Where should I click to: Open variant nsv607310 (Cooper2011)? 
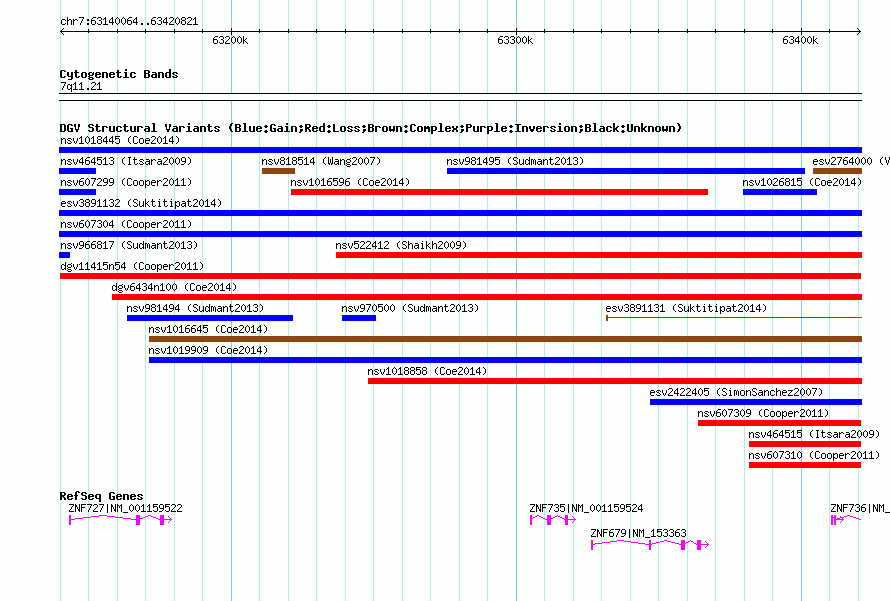[805, 465]
